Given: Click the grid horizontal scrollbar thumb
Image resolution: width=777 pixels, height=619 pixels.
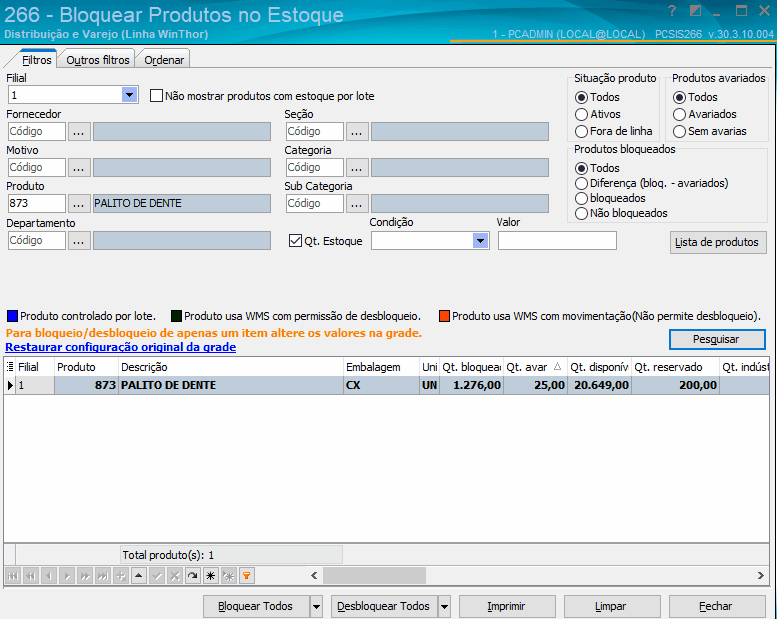Looking at the screenshot, I should 374,575.
